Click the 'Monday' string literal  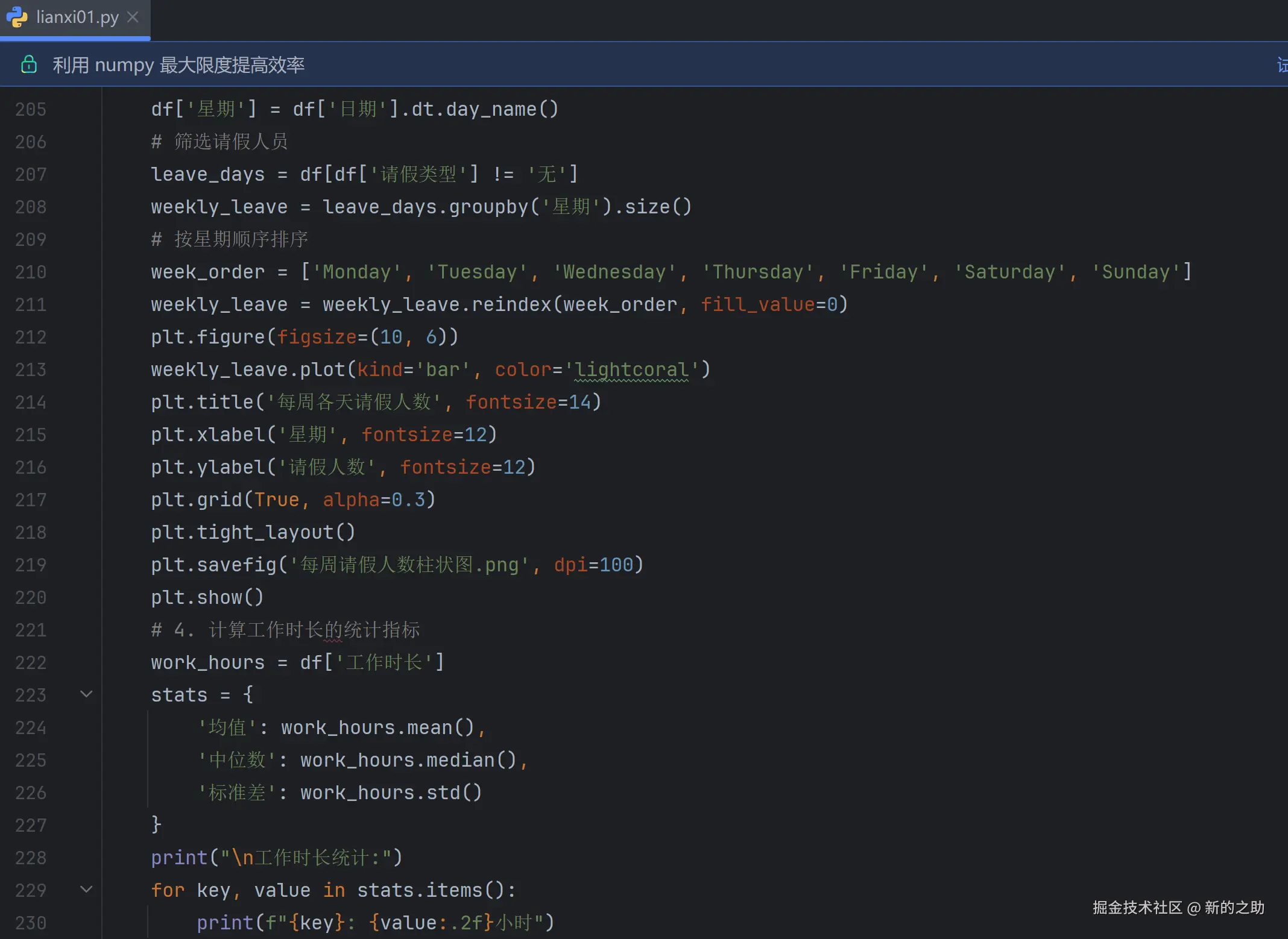pos(356,272)
